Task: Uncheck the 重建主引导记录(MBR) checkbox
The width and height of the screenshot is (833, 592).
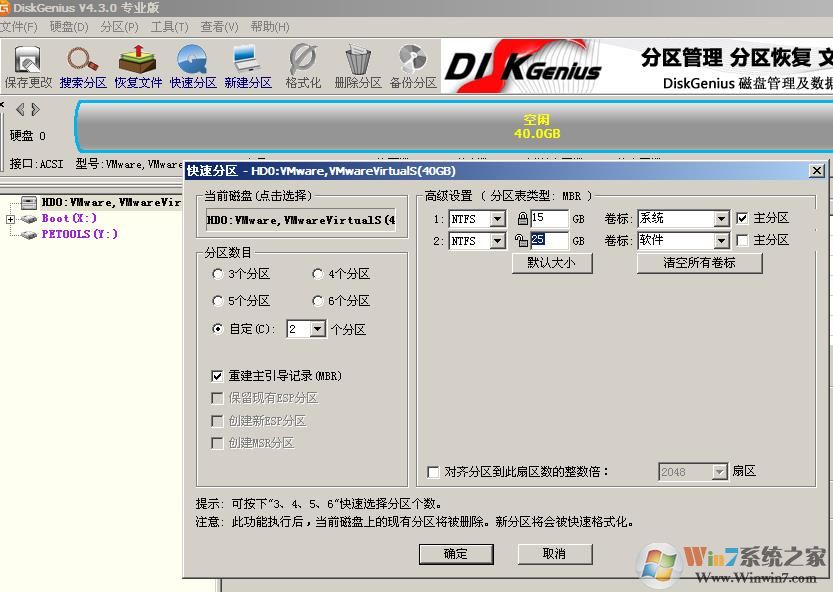Action: (x=217, y=376)
